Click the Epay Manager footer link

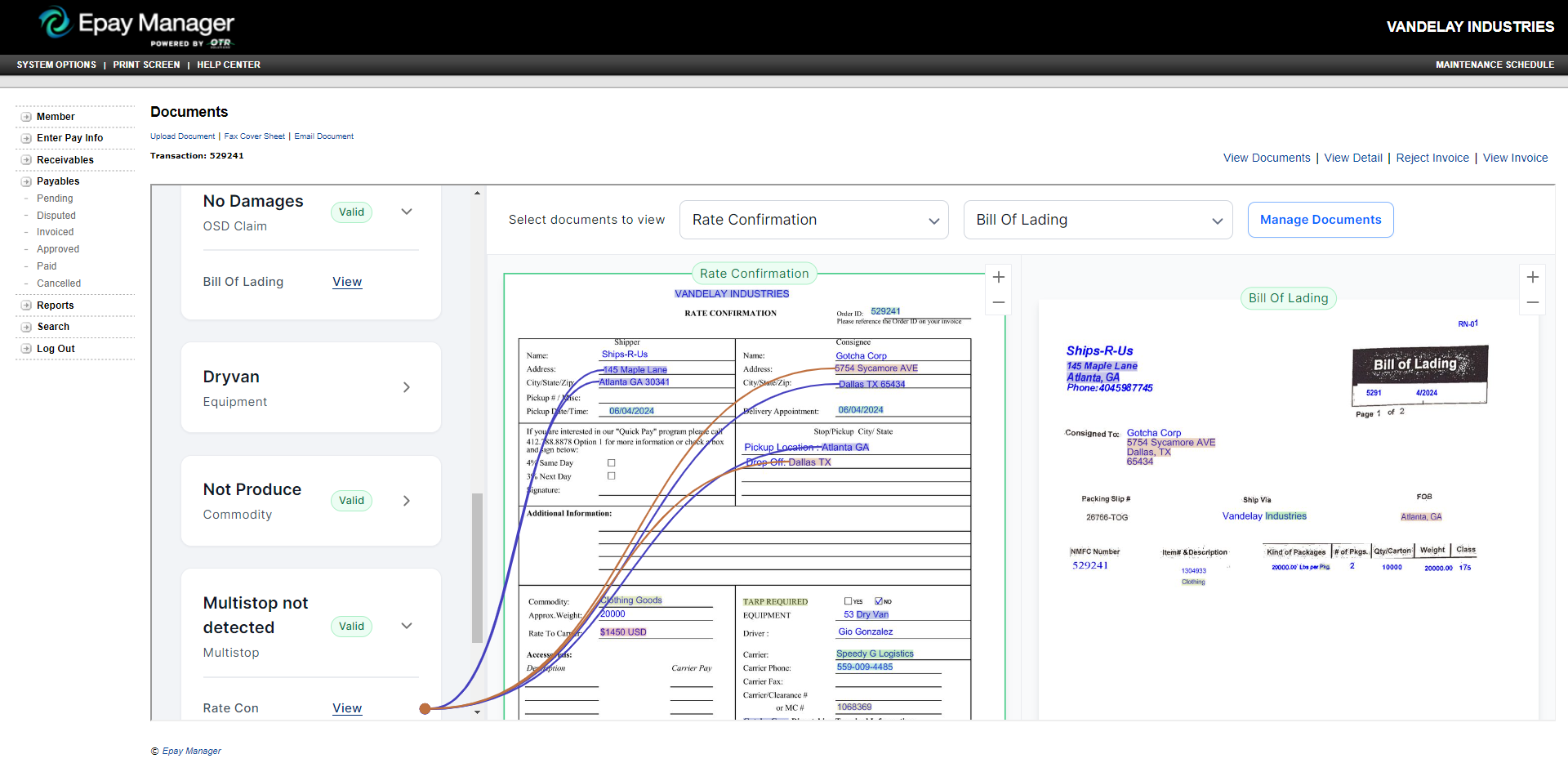tap(191, 752)
